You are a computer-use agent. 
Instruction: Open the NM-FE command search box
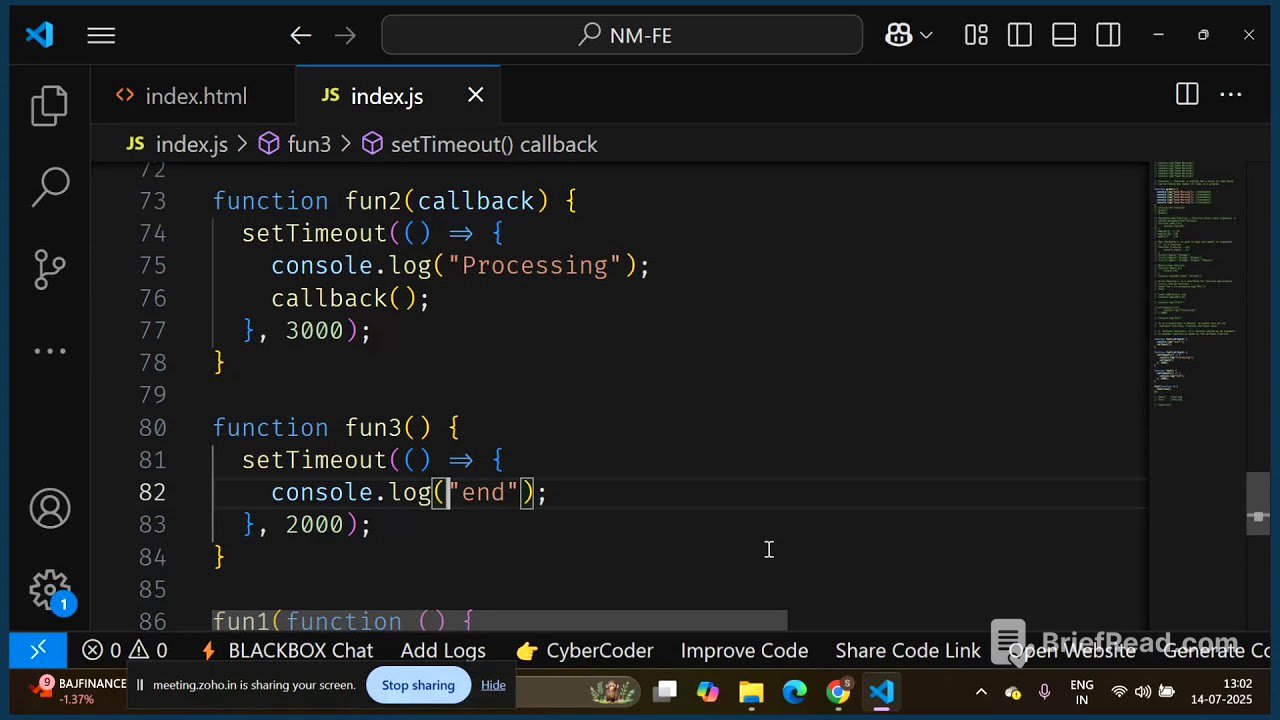[622, 35]
